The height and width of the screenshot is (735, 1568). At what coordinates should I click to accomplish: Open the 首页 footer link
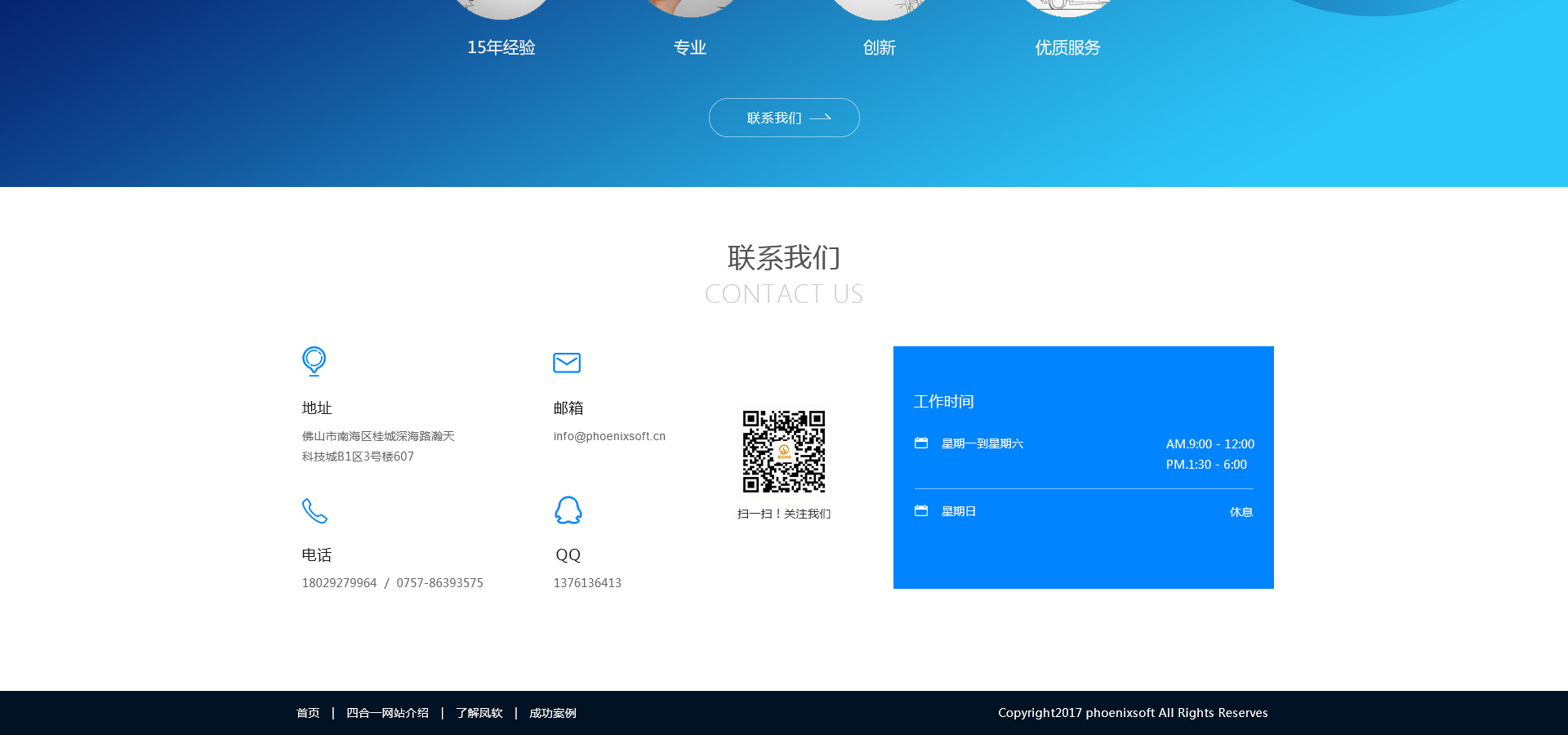(308, 713)
